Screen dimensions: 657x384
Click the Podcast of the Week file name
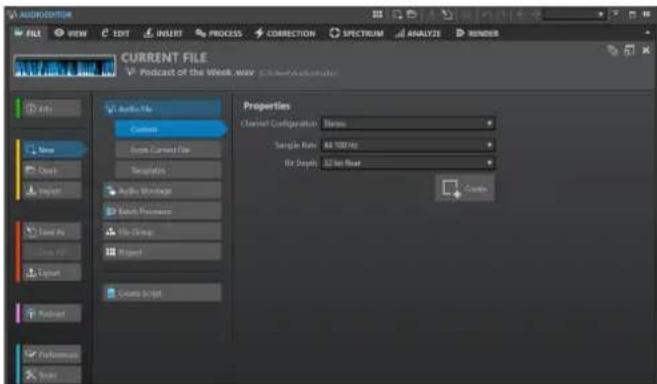pyautogui.click(x=197, y=73)
